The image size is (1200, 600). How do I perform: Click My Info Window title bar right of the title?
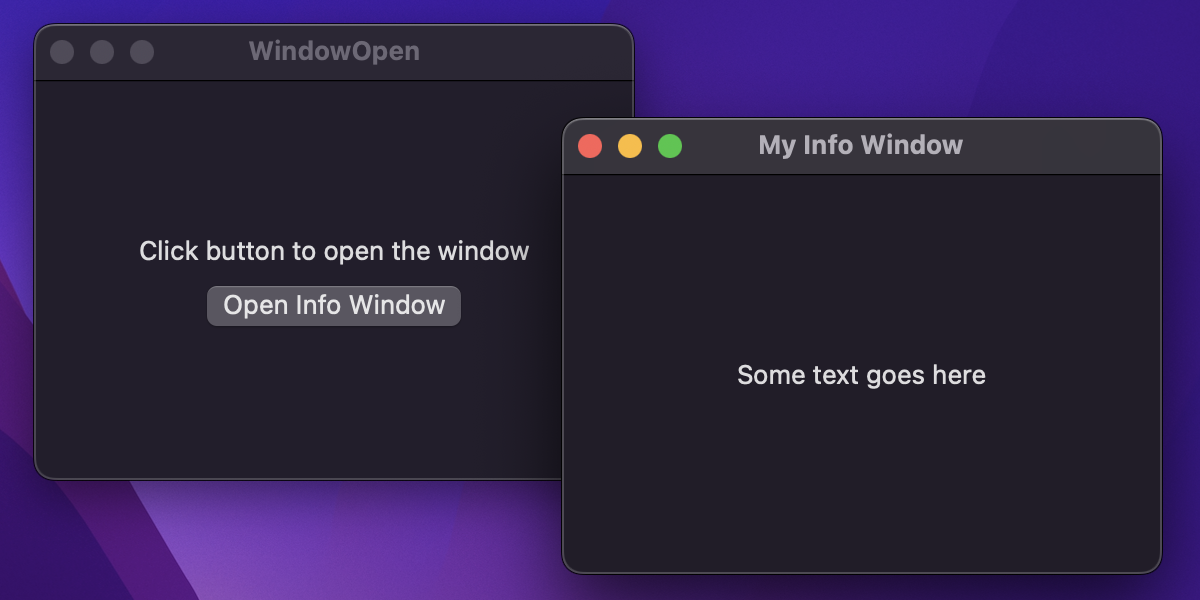[x=1060, y=146]
